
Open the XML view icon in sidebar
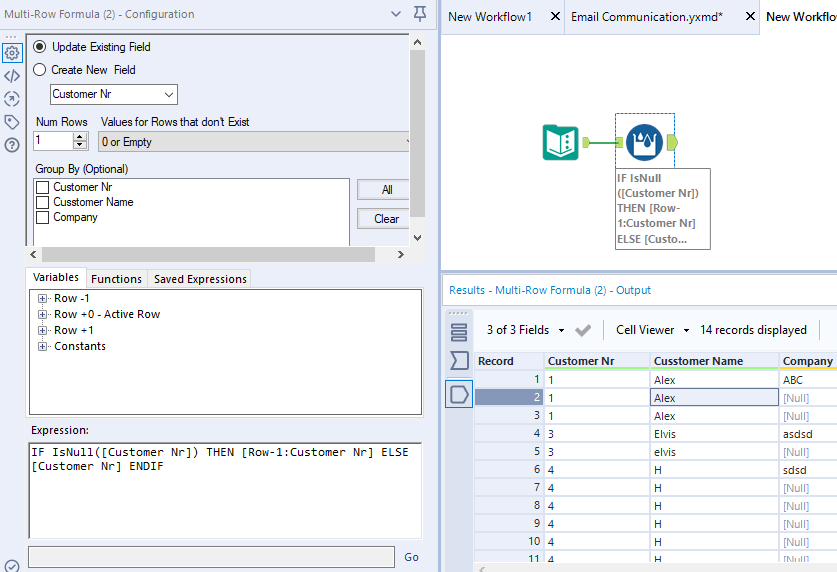12,76
